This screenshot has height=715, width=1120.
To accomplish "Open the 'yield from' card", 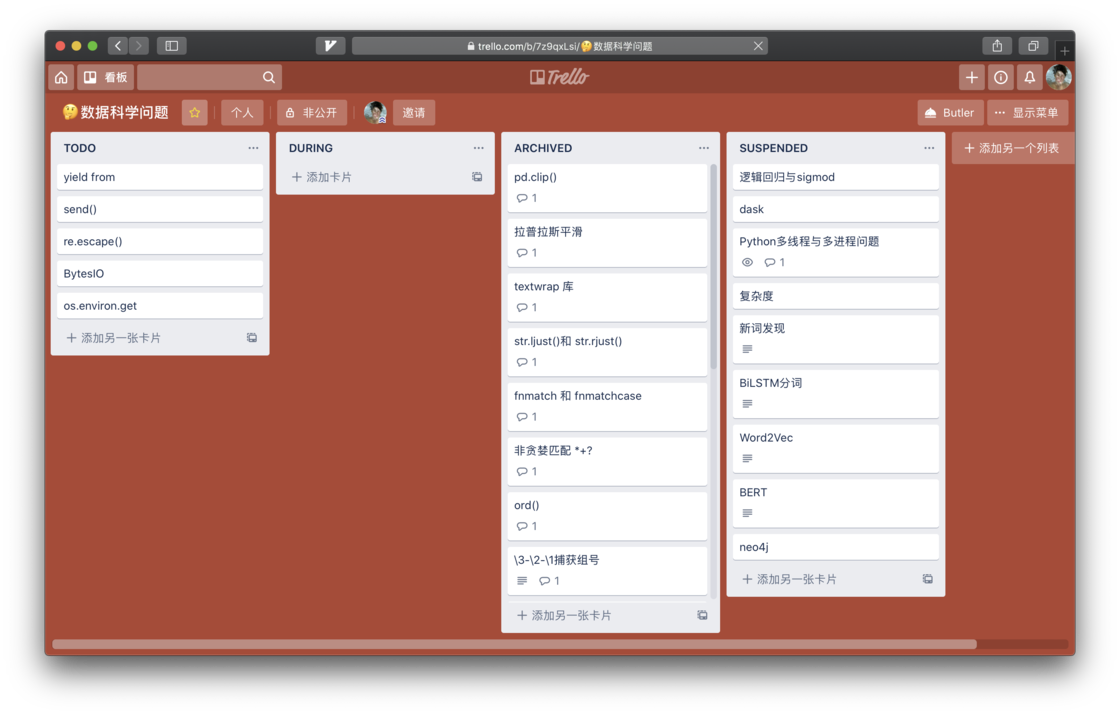I will click(x=160, y=177).
